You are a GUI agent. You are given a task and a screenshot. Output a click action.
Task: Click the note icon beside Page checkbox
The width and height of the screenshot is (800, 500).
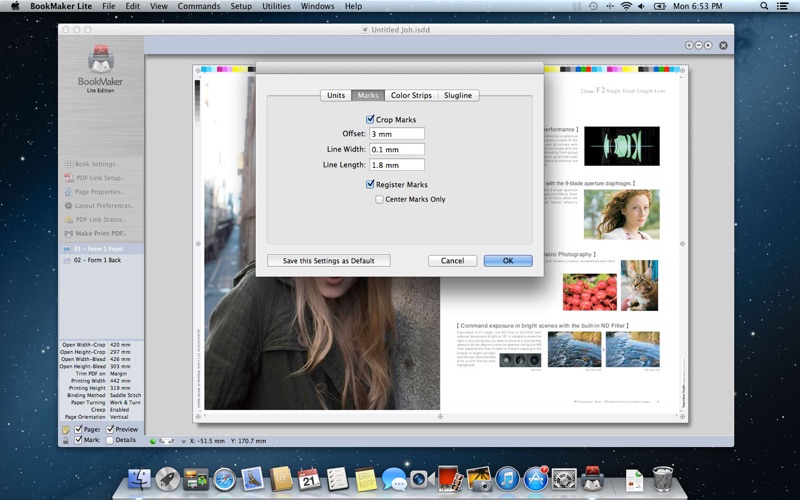66,429
